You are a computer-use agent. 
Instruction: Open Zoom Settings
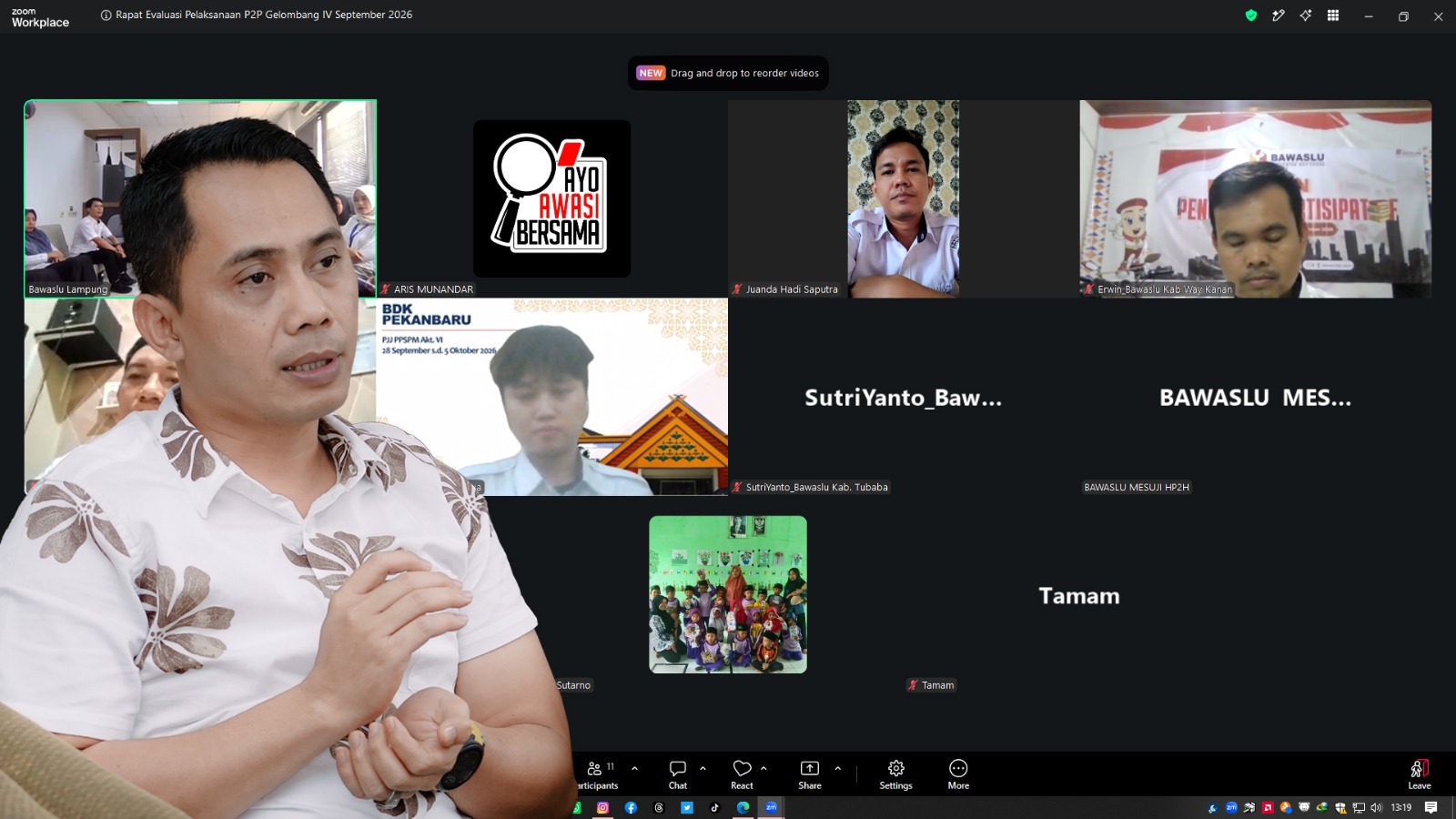(x=895, y=774)
